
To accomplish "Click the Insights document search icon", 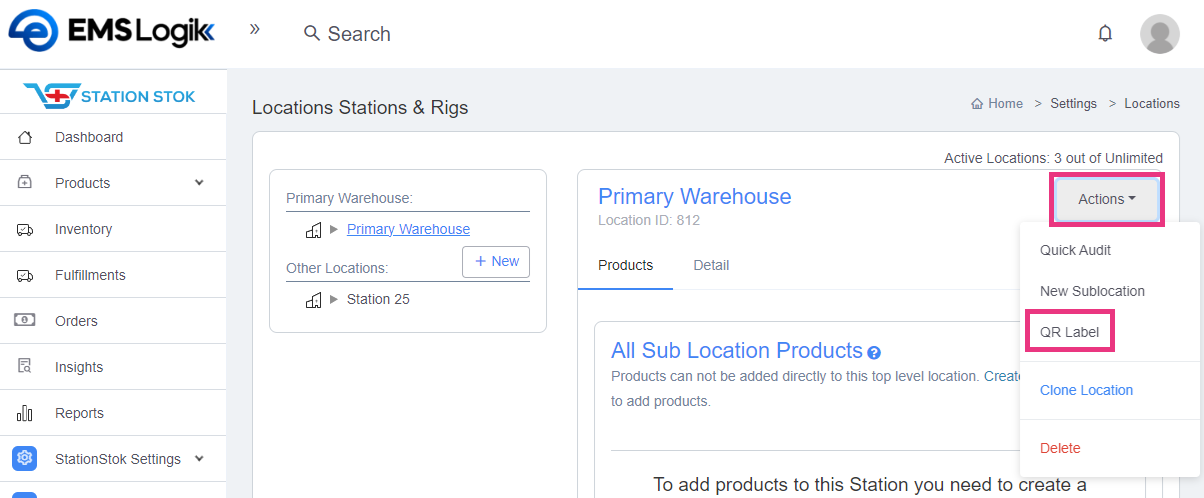I will pos(26,367).
